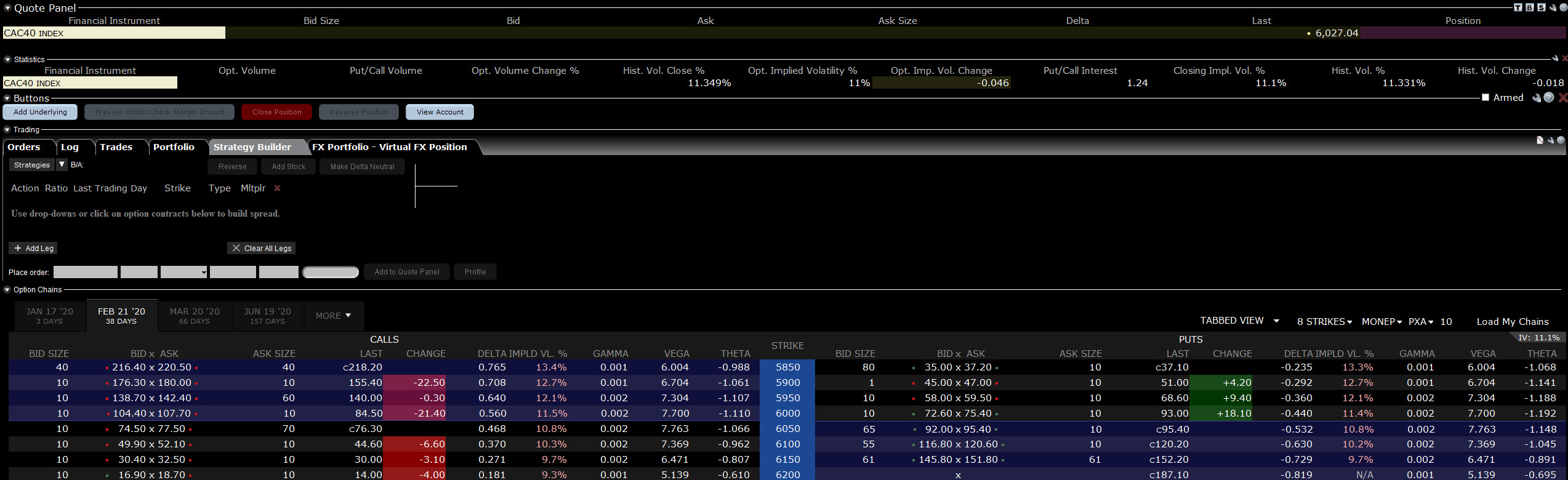Click the Add Underlying button

pyautogui.click(x=40, y=112)
